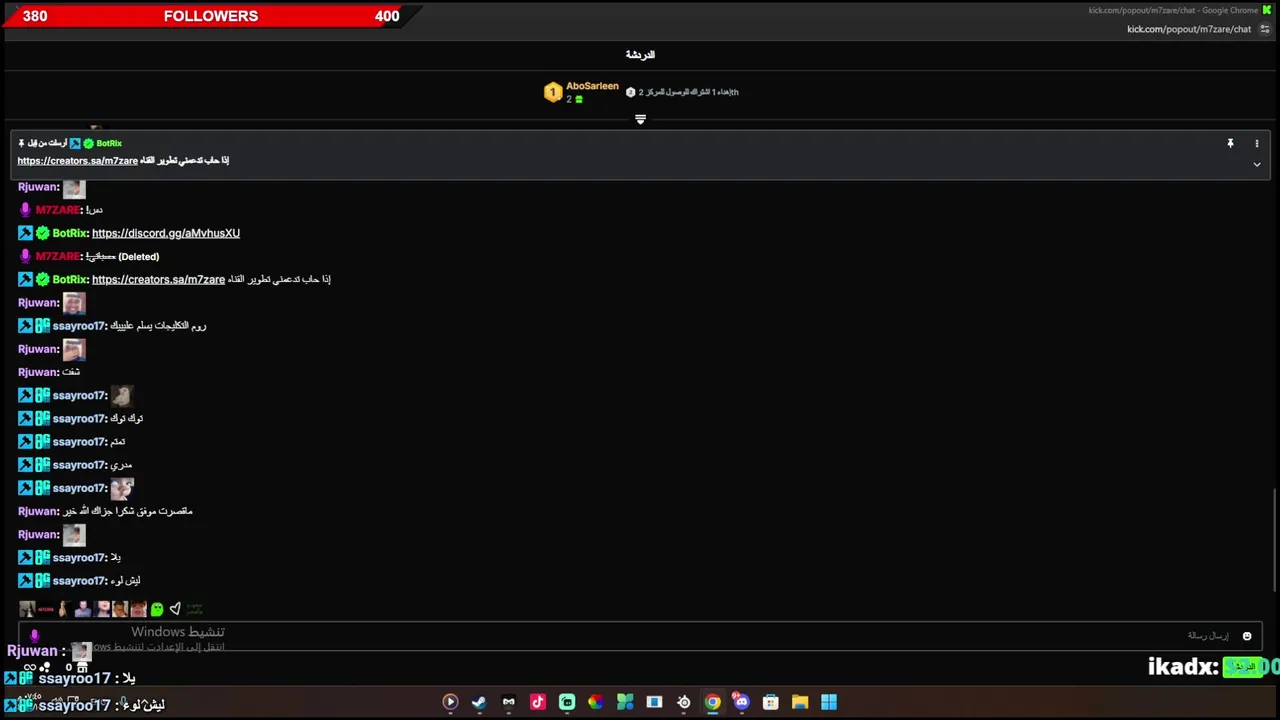1280x720 pixels.
Task: Open the creators.sa/m7zare link in the BotRix chat message
Action: [158, 280]
